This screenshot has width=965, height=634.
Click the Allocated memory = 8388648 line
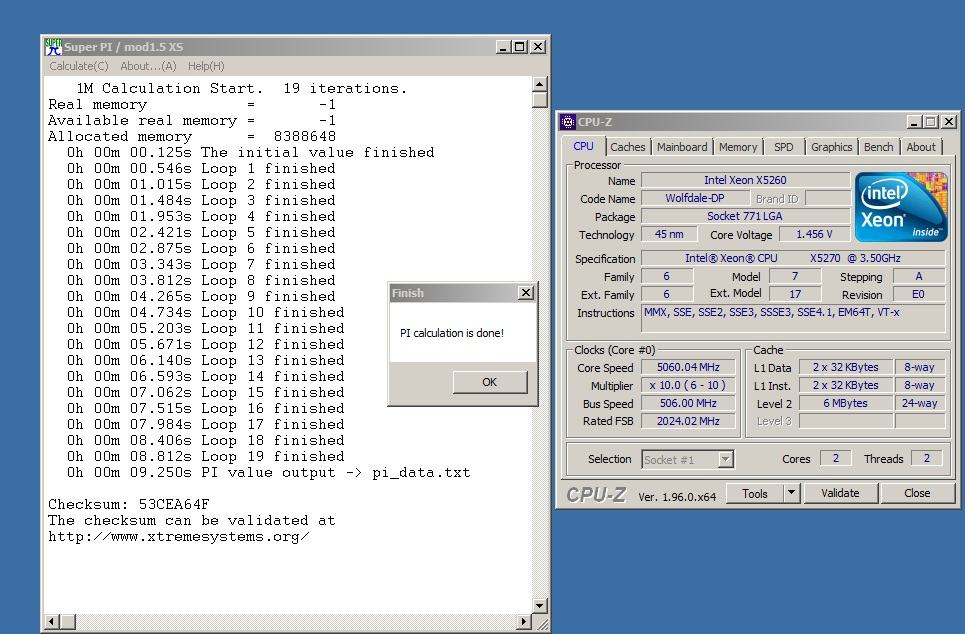(192, 137)
